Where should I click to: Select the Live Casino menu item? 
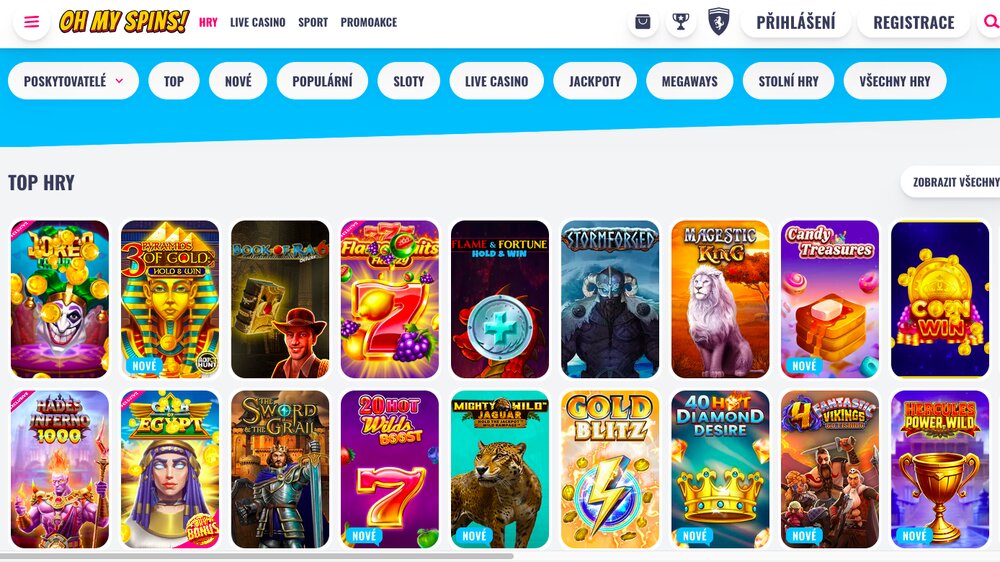258,22
